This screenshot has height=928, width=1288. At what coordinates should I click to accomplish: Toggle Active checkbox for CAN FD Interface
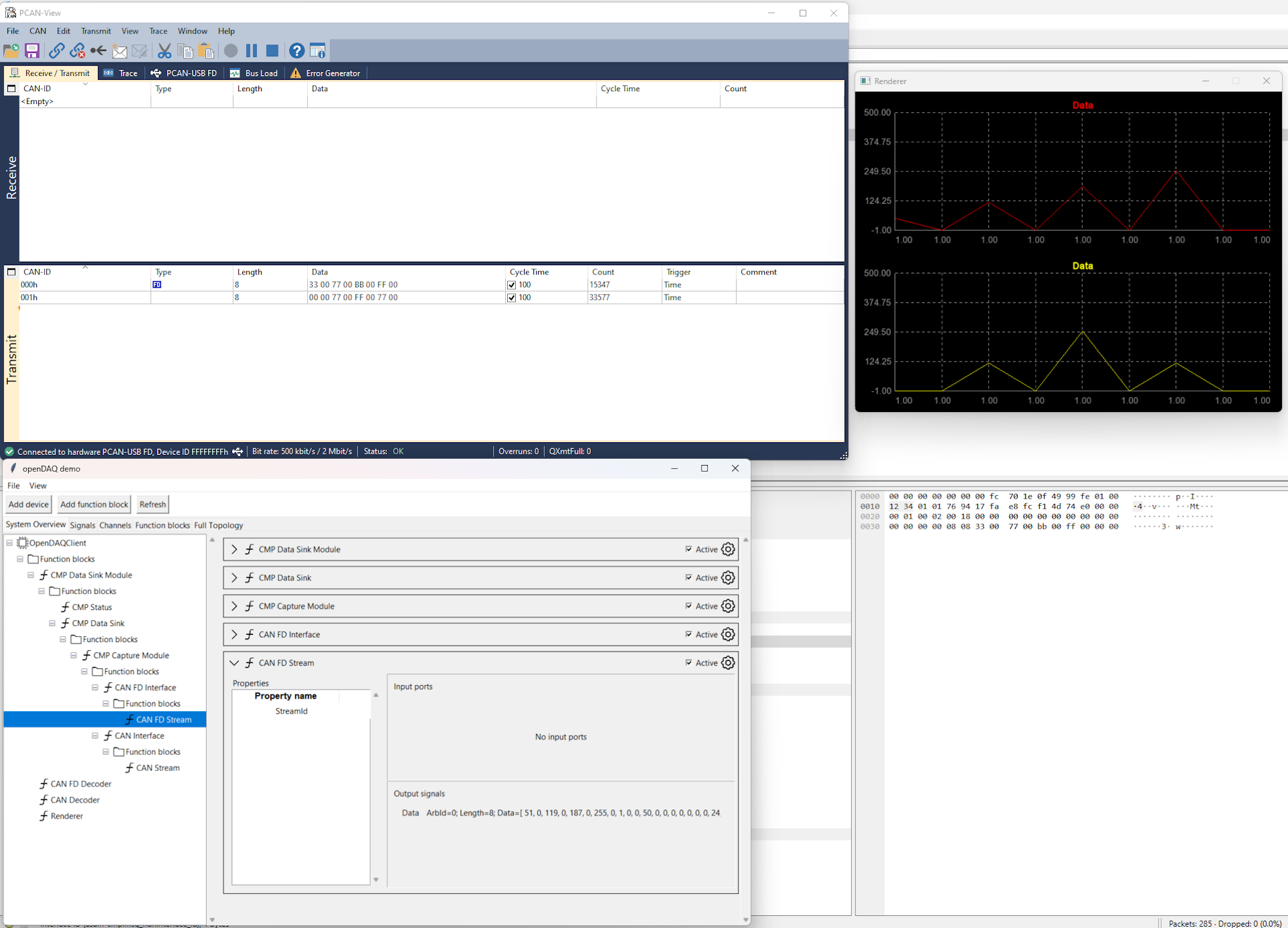click(689, 634)
